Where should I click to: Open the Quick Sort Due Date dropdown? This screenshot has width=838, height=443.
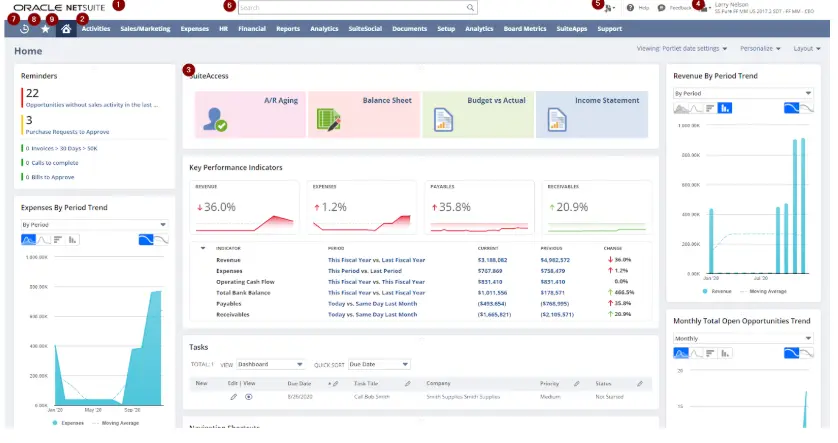pos(379,364)
